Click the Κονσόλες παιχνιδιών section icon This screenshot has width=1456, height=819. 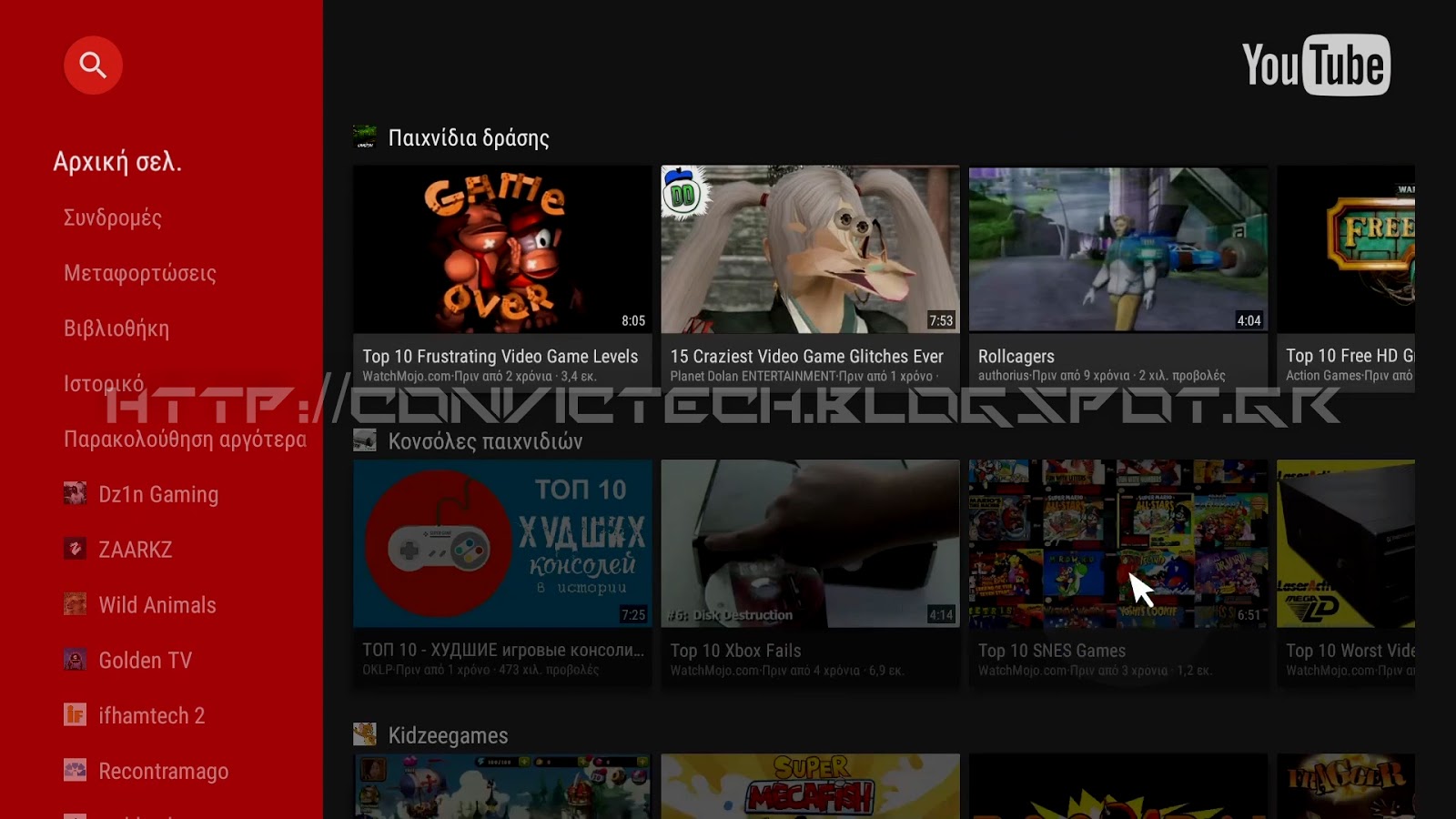(365, 441)
